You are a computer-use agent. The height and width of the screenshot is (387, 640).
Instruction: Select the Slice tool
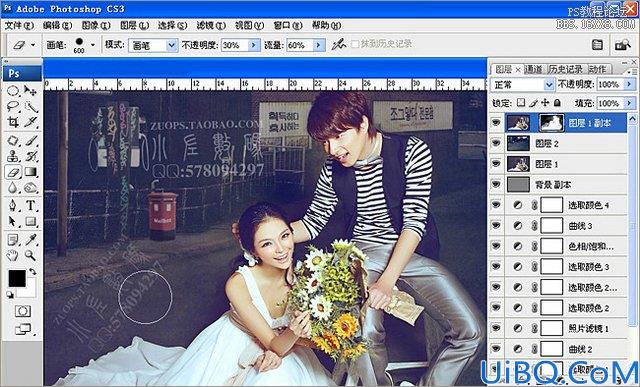(x=31, y=122)
